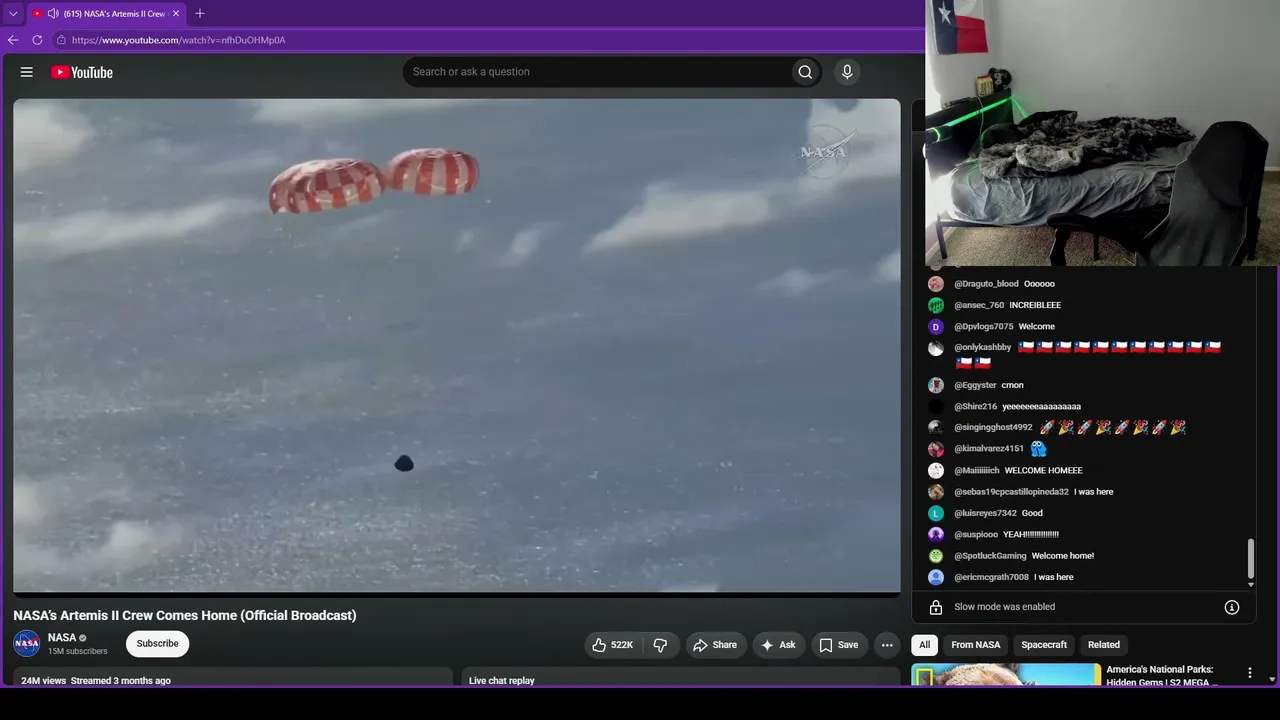View site information for youtube.com
Image resolution: width=1280 pixels, height=720 pixels.
click(61, 40)
